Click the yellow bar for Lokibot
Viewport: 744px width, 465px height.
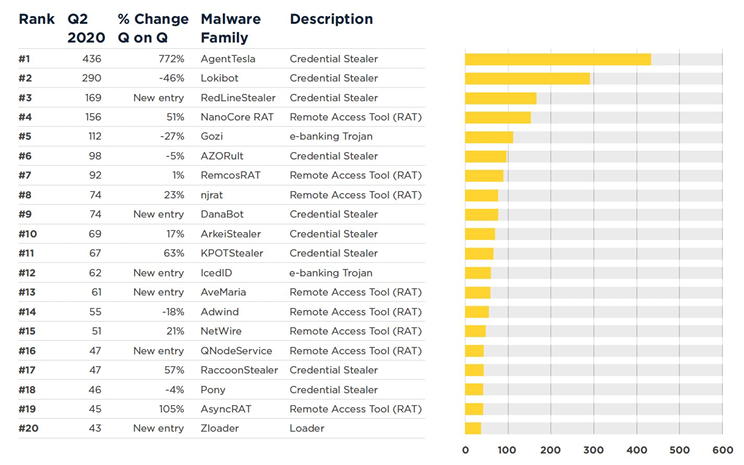click(527, 78)
